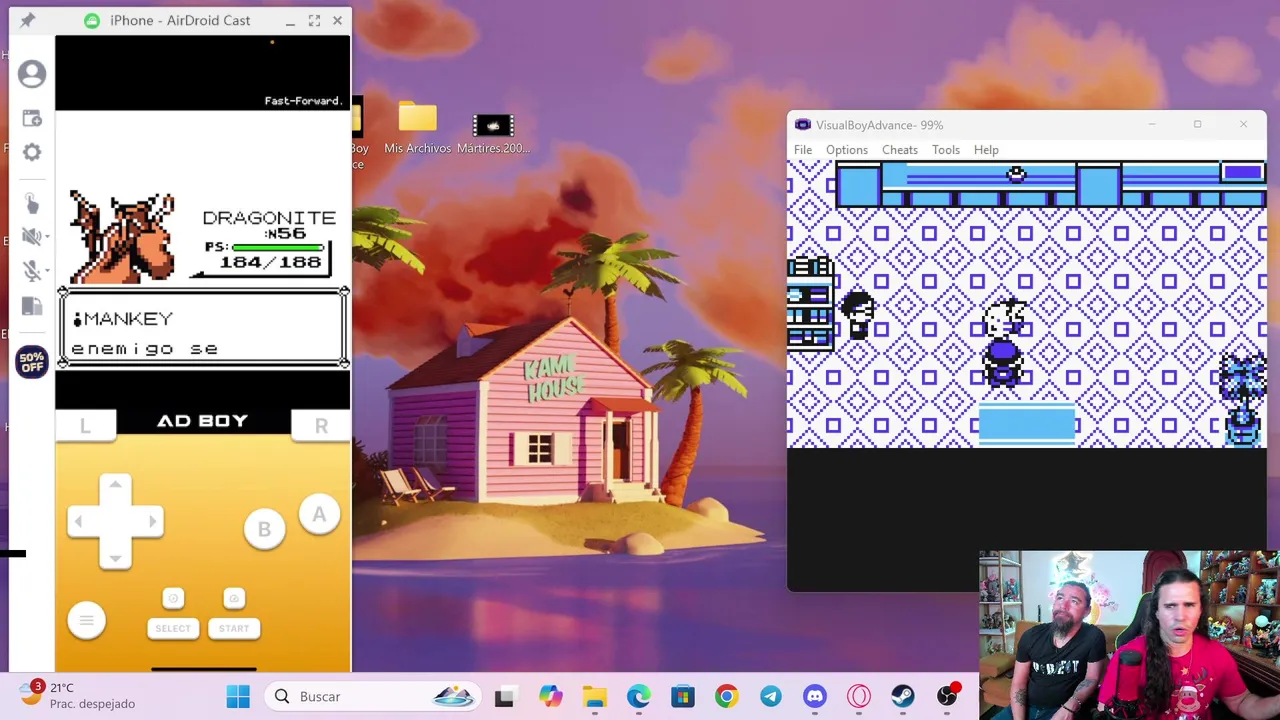Enter fullscreen in the AirDroid Cast window

point(314,20)
